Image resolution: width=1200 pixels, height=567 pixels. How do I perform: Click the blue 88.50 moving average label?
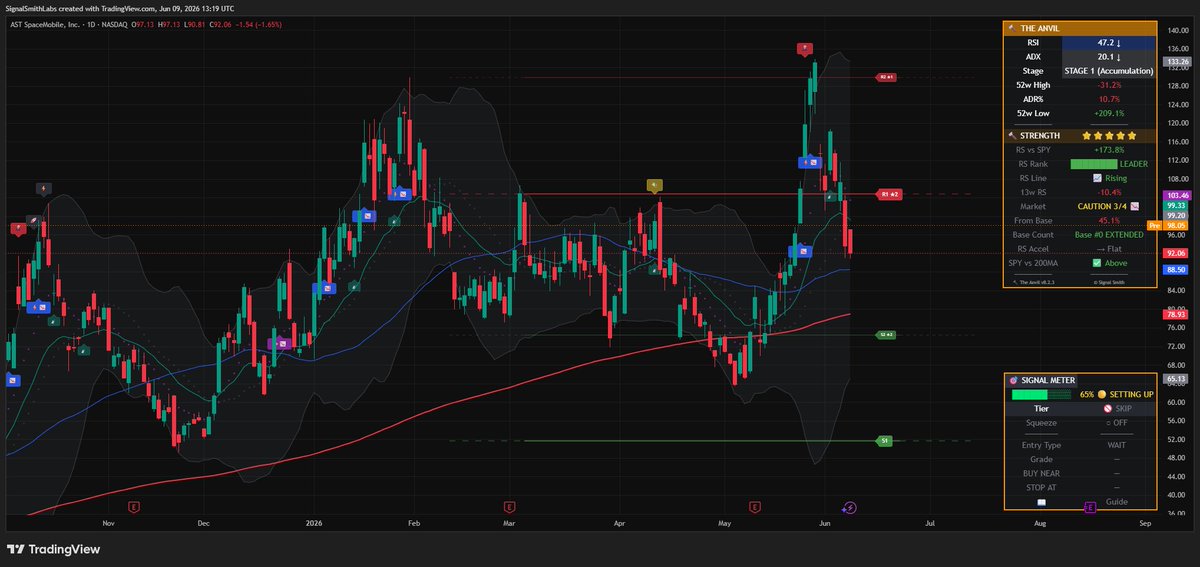[1175, 269]
